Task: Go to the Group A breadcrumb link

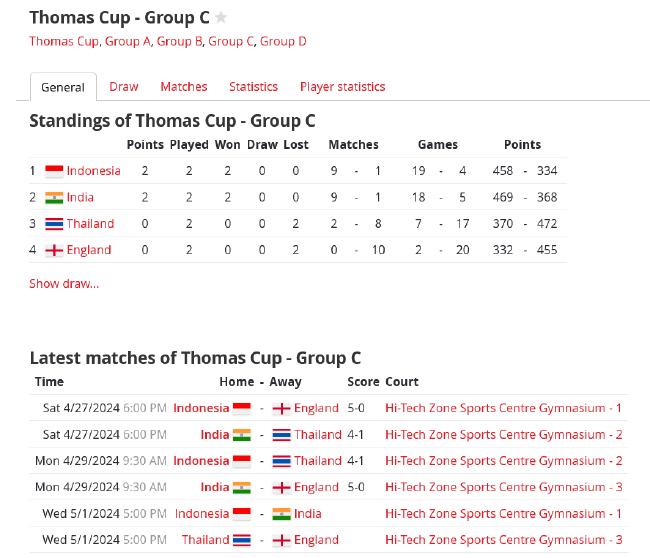Action: click(x=128, y=41)
